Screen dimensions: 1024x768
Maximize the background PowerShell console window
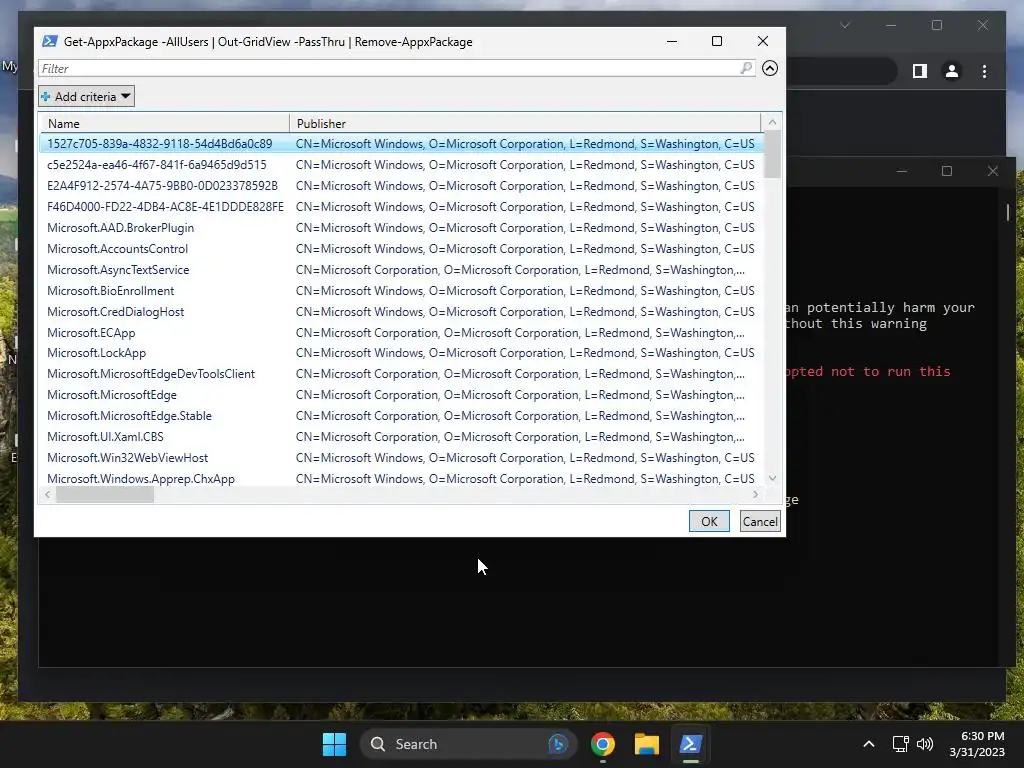(x=946, y=171)
